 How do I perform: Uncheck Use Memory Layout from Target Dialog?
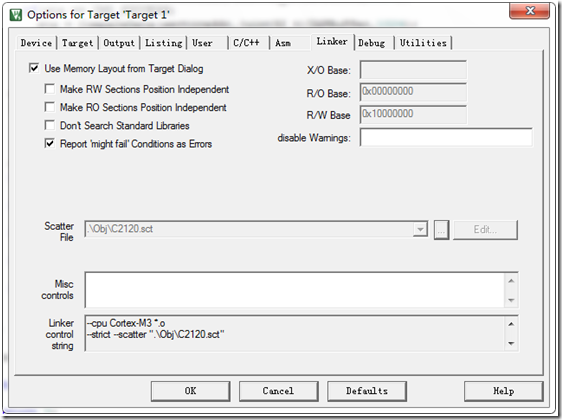click(x=34, y=68)
